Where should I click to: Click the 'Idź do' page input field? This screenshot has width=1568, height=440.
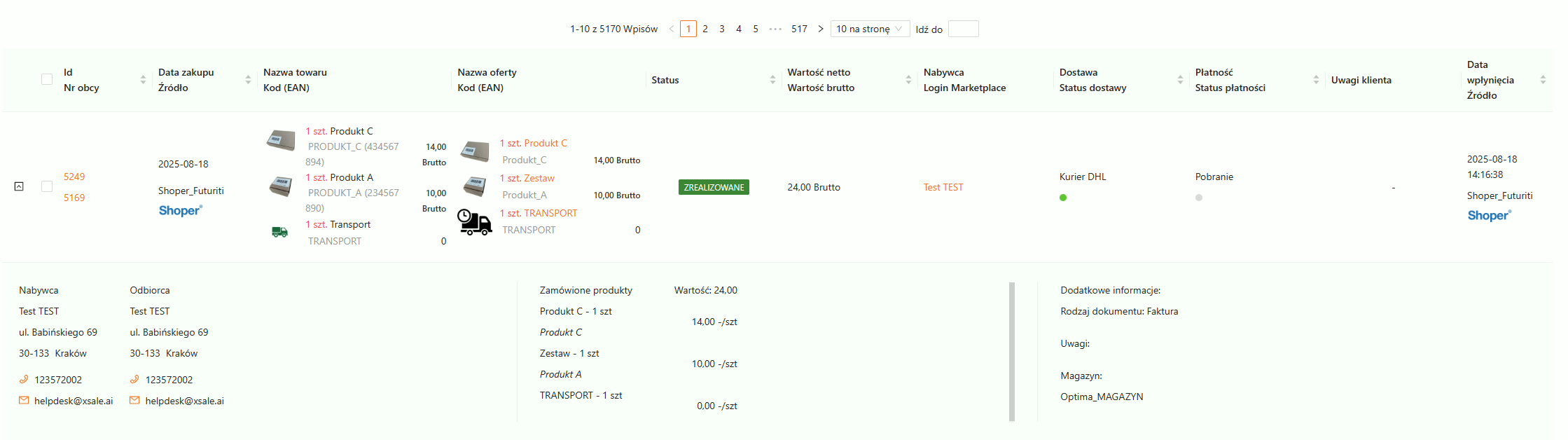(963, 29)
